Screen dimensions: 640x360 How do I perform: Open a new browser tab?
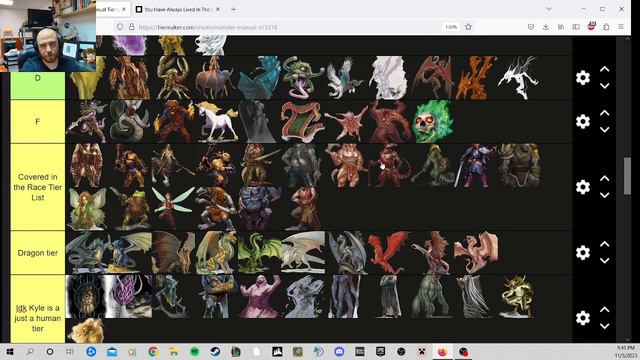(x=233, y=9)
